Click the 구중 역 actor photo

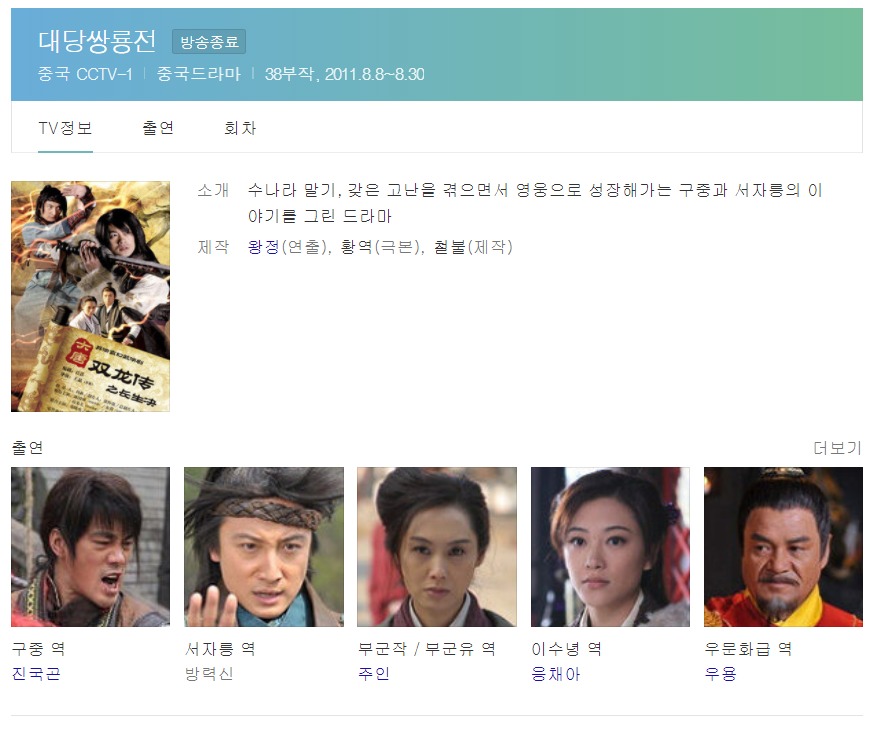(90, 547)
